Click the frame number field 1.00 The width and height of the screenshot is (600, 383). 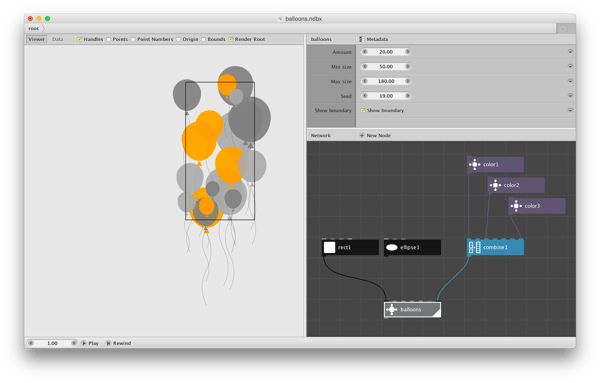click(x=52, y=343)
